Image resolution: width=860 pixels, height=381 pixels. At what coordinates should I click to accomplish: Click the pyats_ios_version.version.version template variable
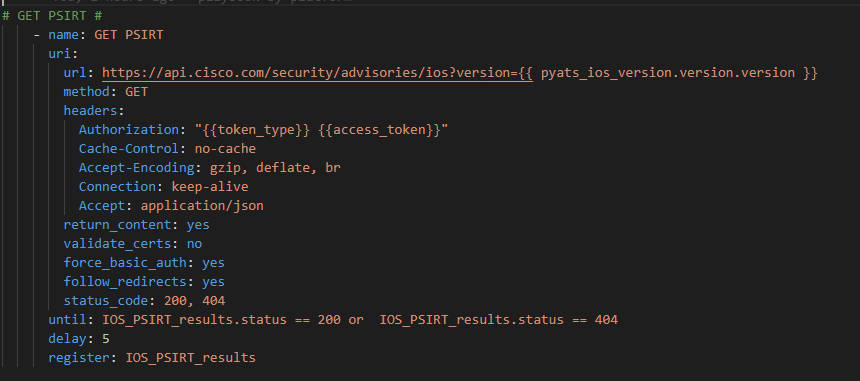tap(668, 73)
